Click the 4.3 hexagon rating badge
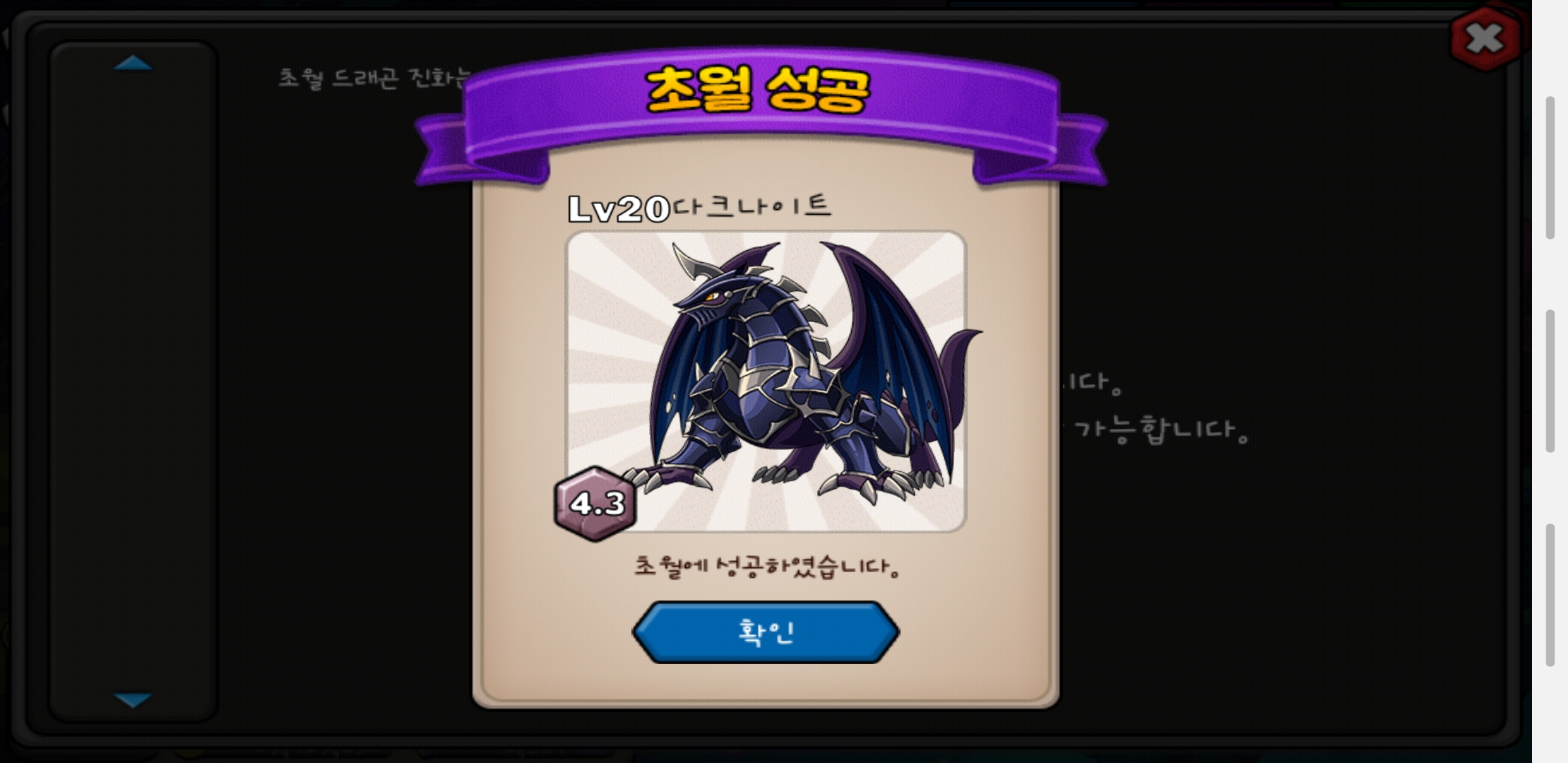 [596, 504]
